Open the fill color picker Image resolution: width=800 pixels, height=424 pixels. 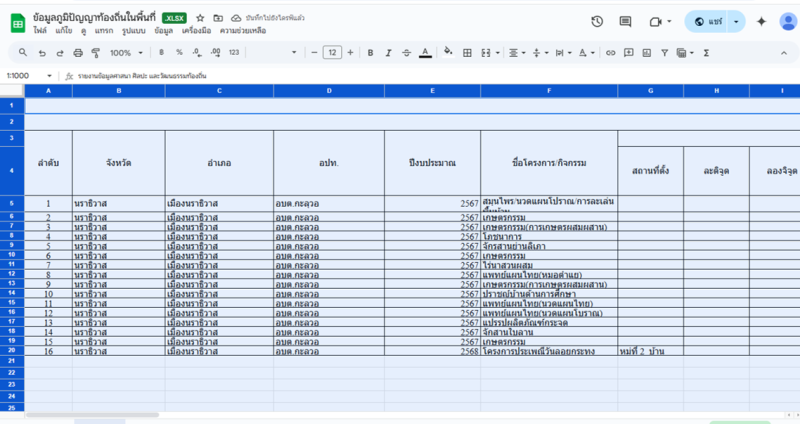click(x=448, y=52)
